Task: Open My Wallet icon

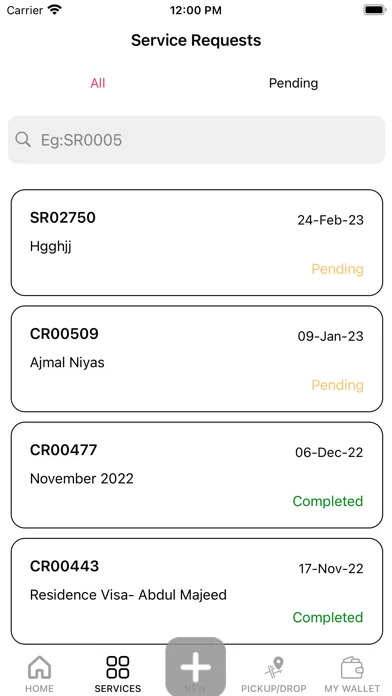Action: tap(352, 667)
